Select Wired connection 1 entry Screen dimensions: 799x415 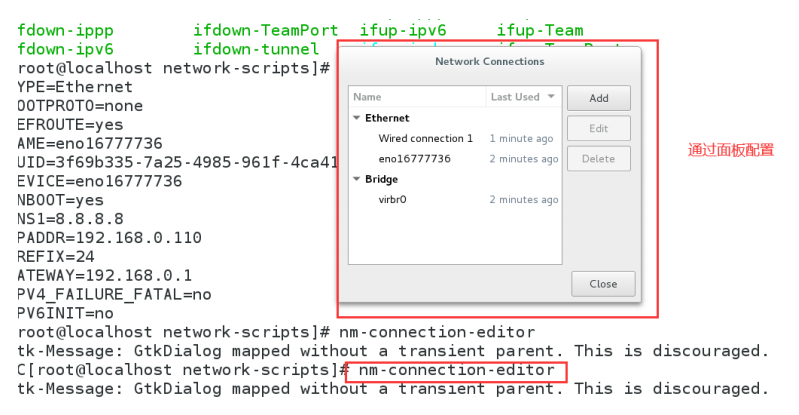(x=425, y=138)
